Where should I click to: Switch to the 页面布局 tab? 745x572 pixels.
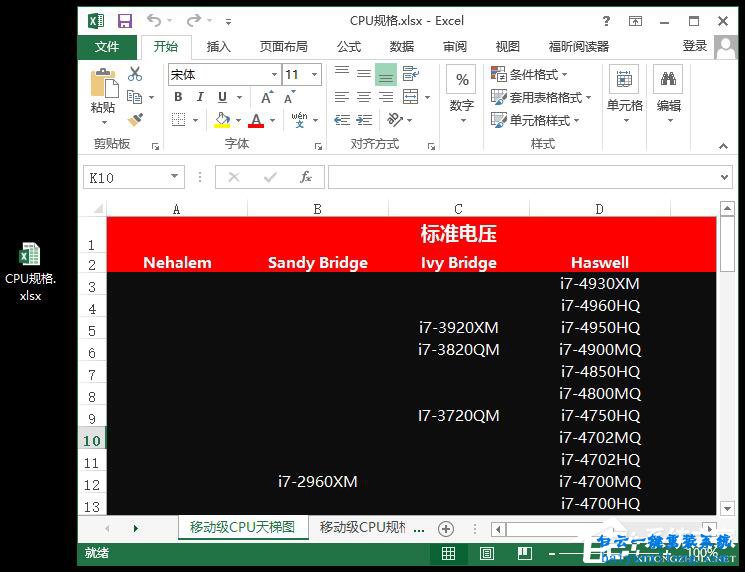click(284, 47)
